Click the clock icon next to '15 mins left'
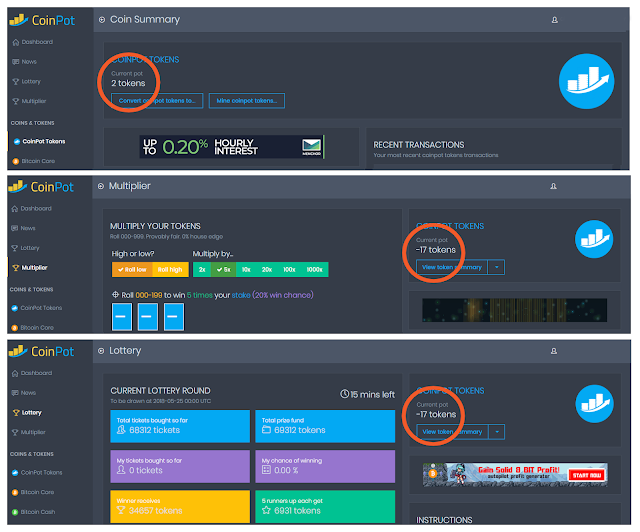 344,394
